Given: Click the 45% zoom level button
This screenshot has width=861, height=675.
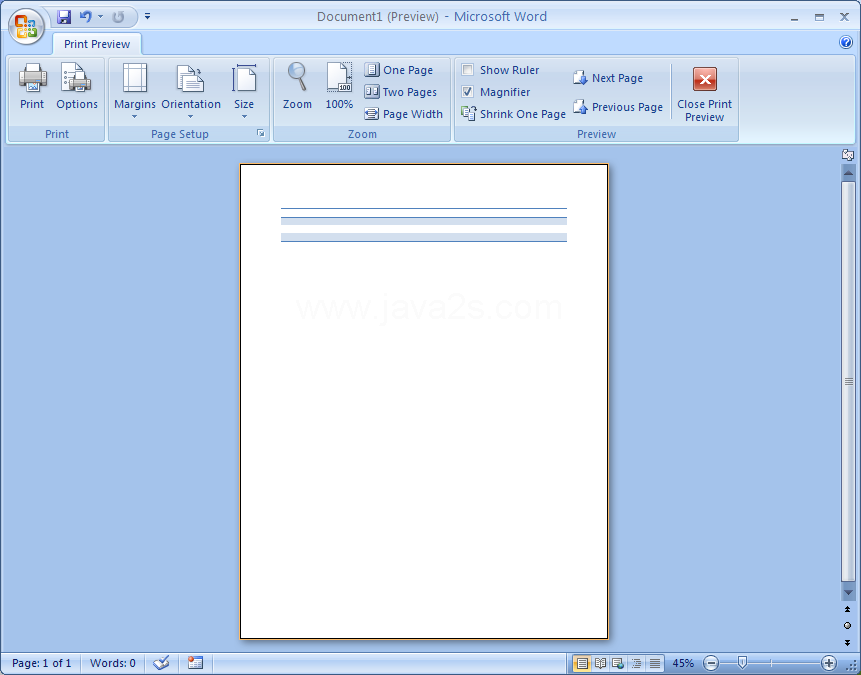Looking at the screenshot, I should tap(683, 663).
